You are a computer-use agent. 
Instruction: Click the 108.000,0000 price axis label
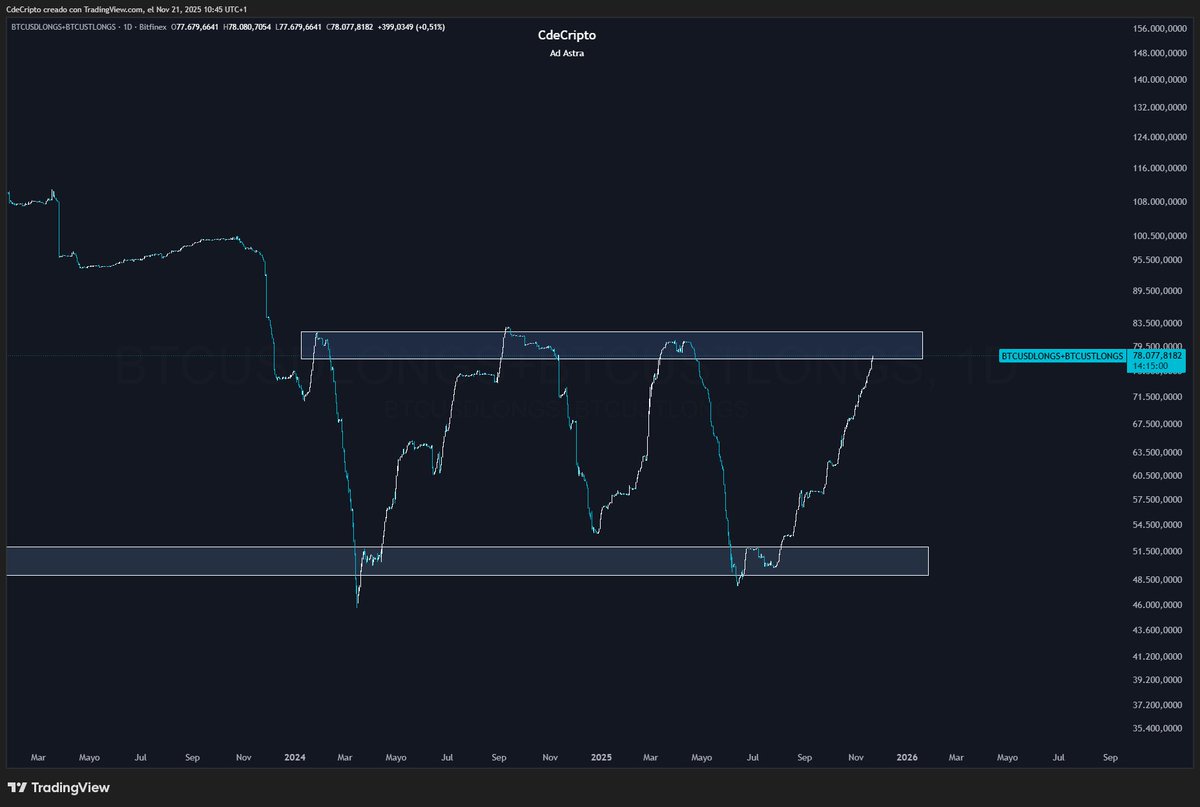(1160, 202)
